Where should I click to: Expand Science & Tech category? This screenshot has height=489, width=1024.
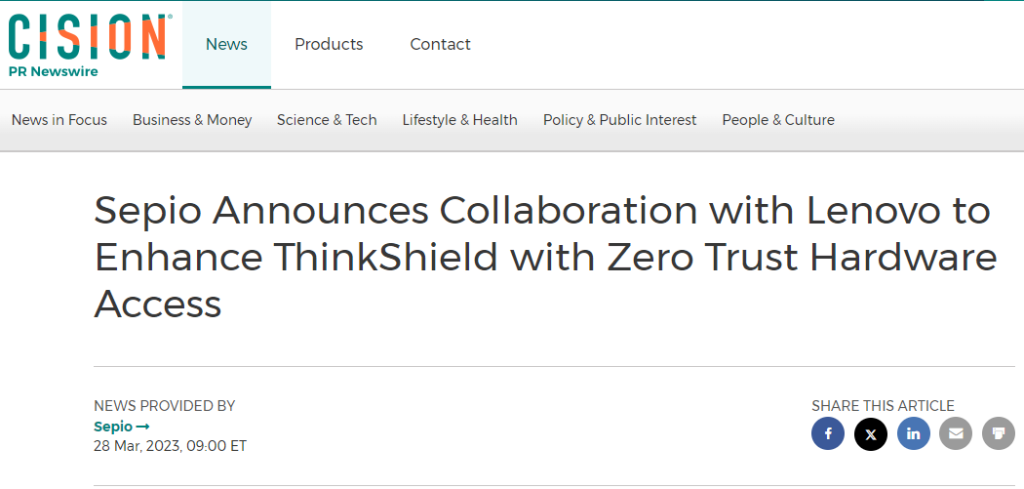[x=327, y=120]
